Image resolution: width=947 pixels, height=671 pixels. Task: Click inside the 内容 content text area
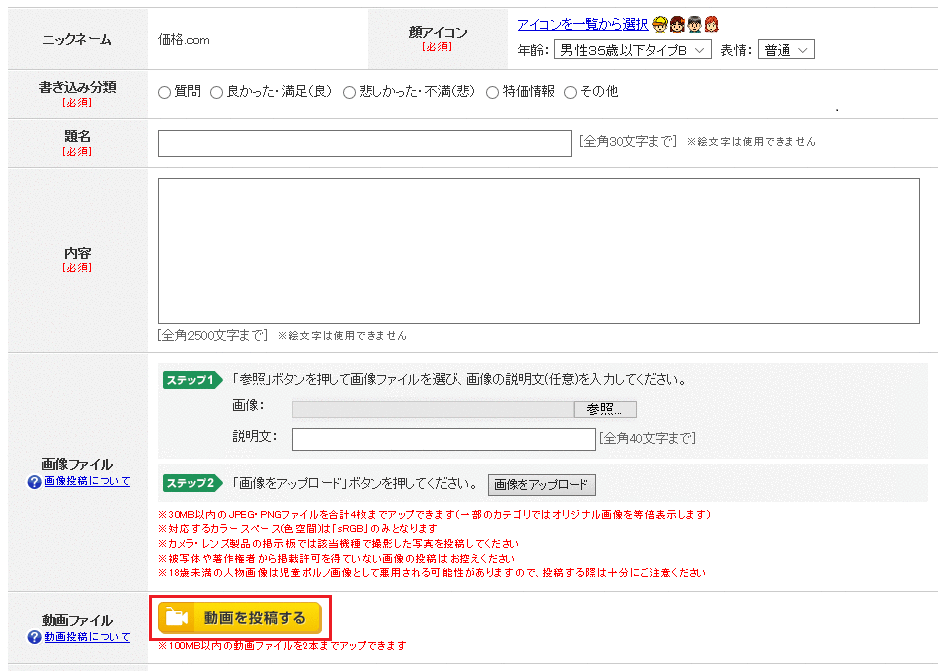539,251
